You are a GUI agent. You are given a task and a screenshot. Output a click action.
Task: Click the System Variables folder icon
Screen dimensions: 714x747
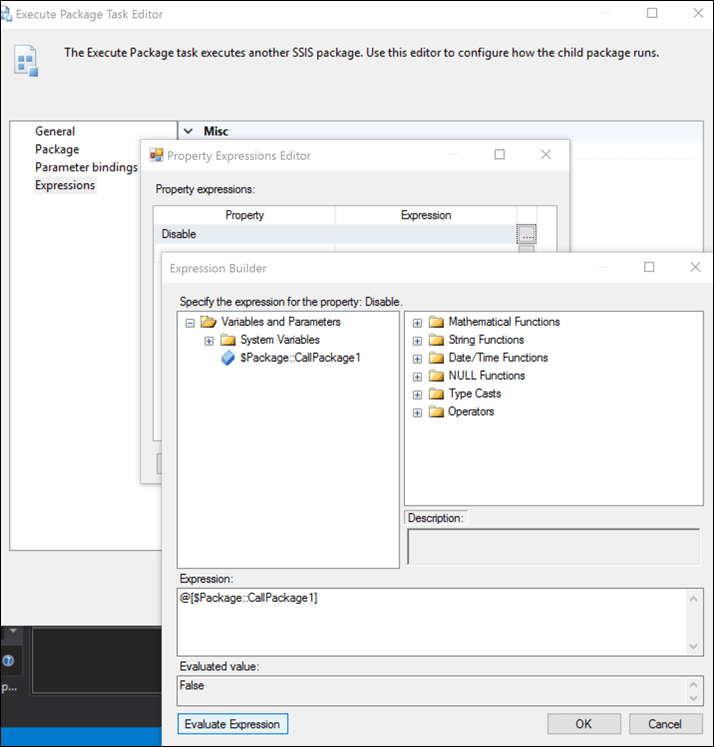(227, 340)
